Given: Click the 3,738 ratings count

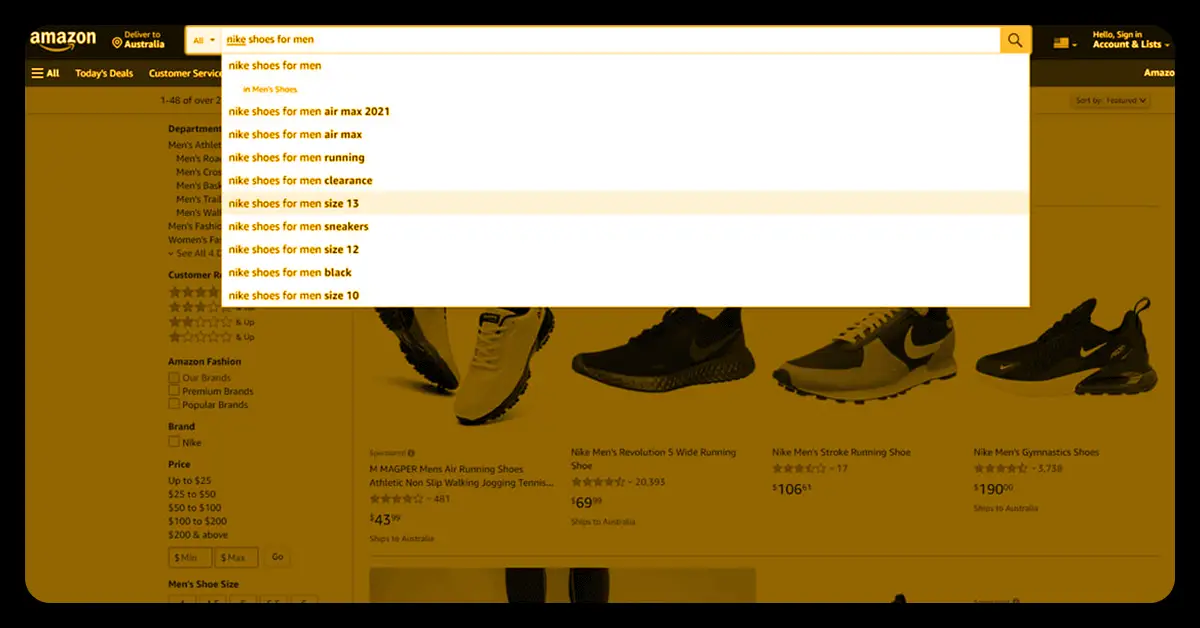Looking at the screenshot, I should click(x=1049, y=468).
